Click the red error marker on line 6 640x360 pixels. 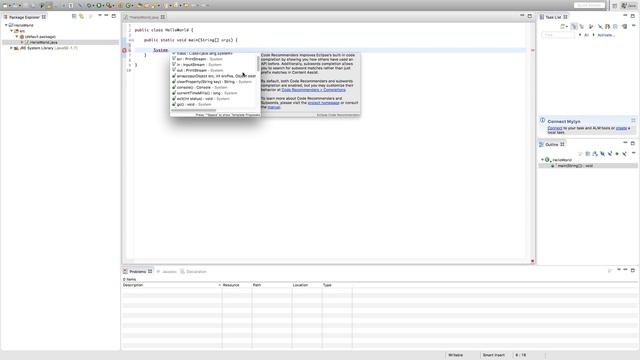click(124, 50)
